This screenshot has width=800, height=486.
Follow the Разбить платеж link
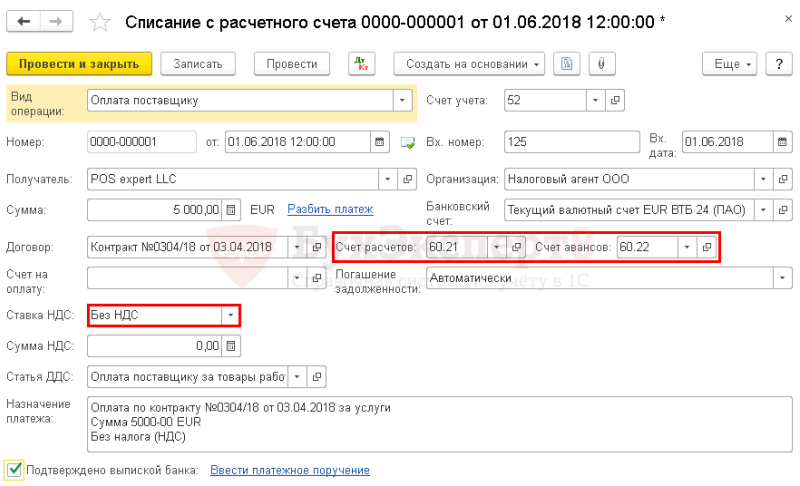click(x=330, y=209)
